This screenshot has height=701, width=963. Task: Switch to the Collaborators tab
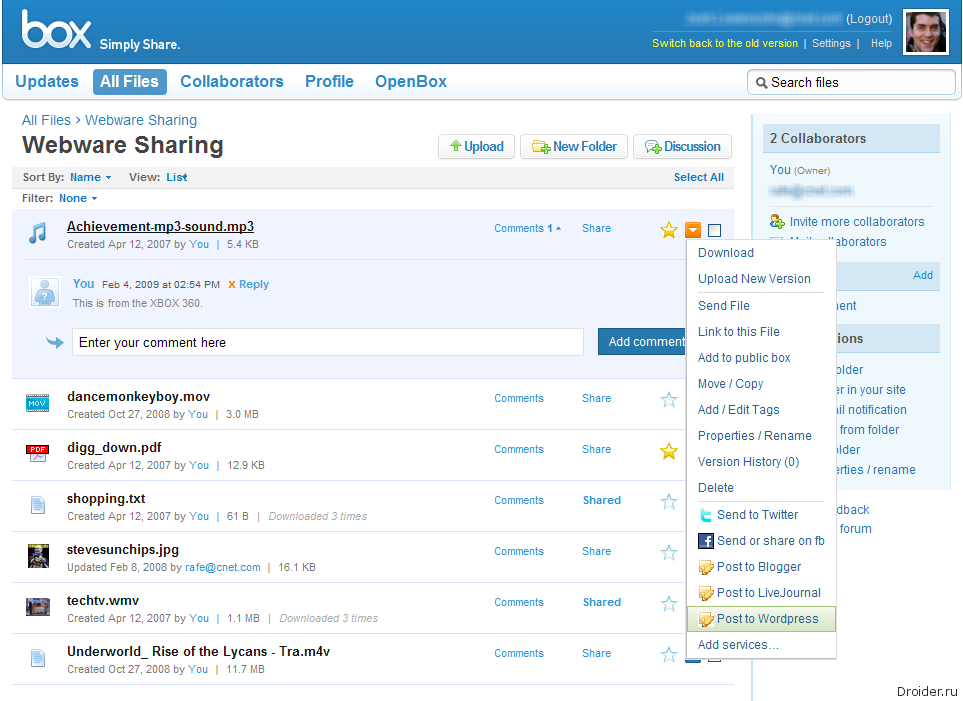(x=232, y=82)
